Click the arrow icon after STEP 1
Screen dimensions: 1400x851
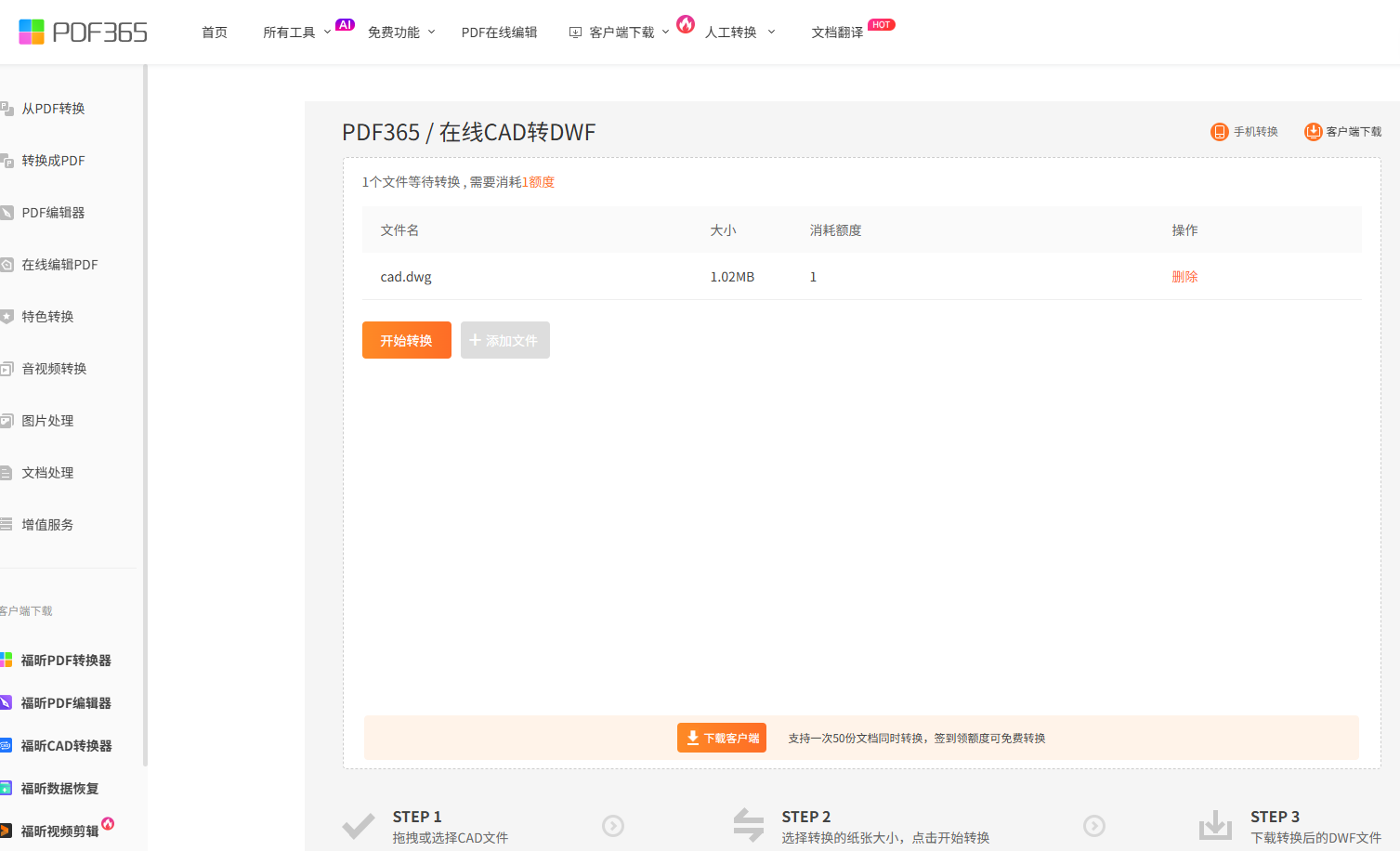(x=613, y=826)
